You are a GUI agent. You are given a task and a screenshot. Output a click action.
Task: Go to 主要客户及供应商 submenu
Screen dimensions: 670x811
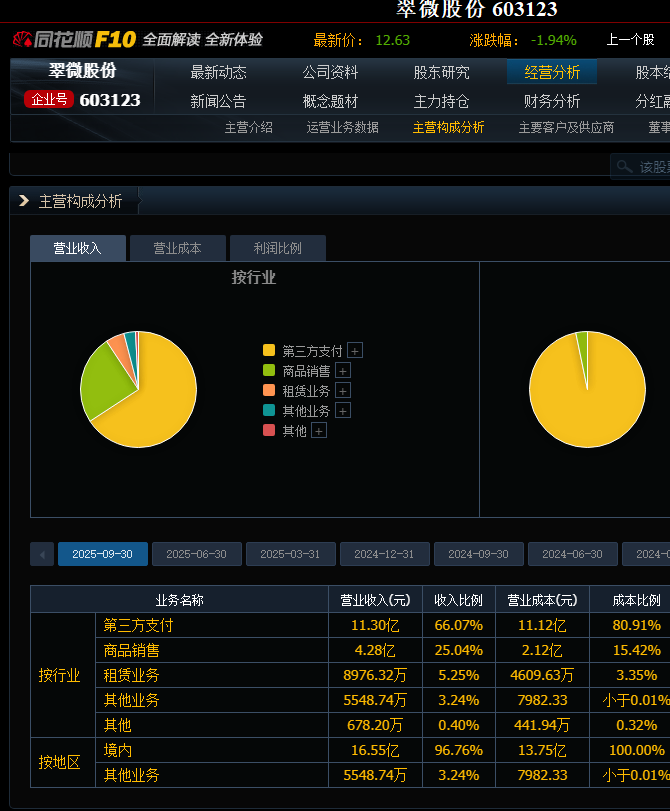tap(567, 128)
